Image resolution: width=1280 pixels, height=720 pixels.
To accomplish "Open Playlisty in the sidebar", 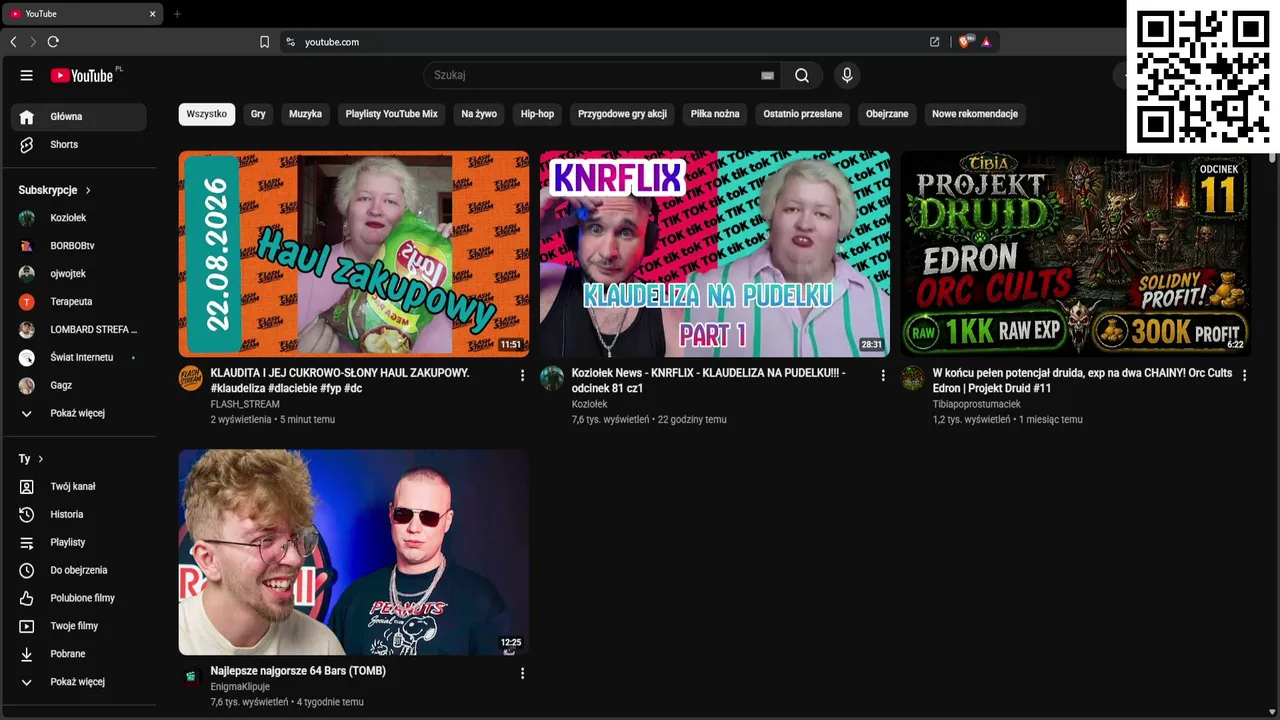I will (79, 543).
